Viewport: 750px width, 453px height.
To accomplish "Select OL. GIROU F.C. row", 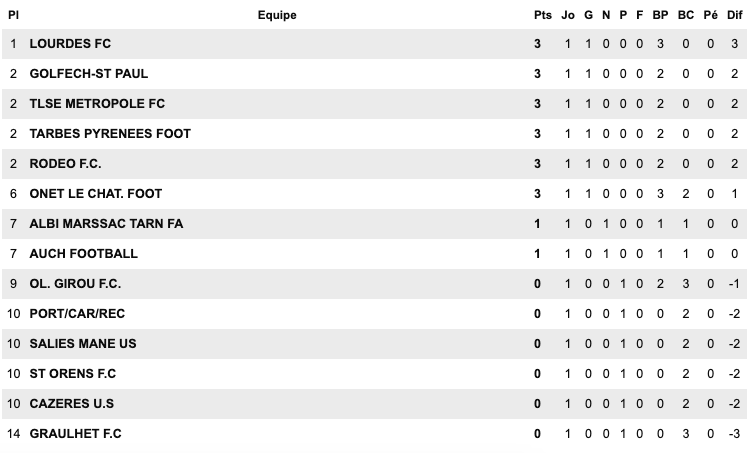I will pos(76,284).
